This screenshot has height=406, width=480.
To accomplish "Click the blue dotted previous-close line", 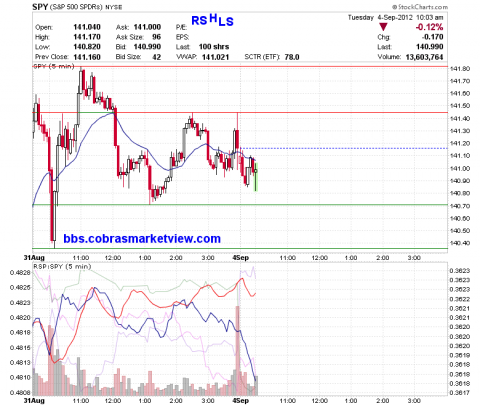I will click(x=343, y=148).
